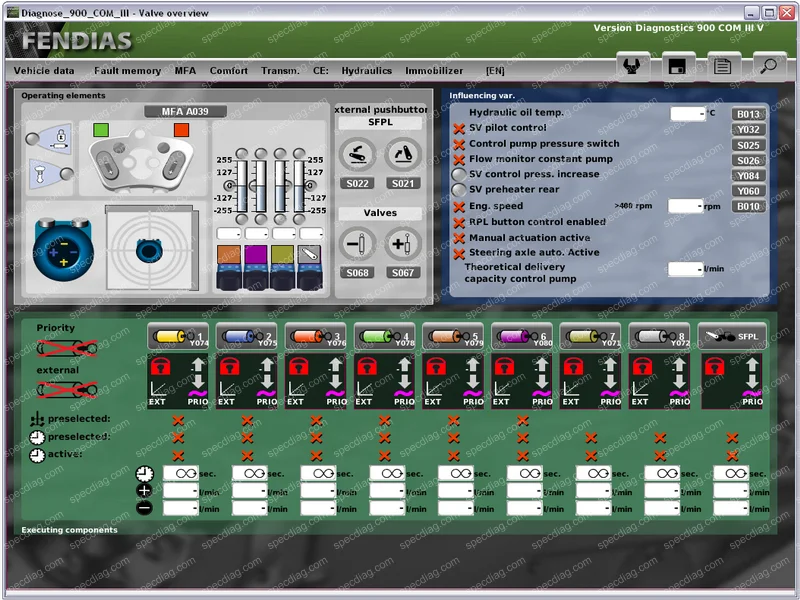
Task: Open the Transm. menu
Action: pyautogui.click(x=280, y=71)
